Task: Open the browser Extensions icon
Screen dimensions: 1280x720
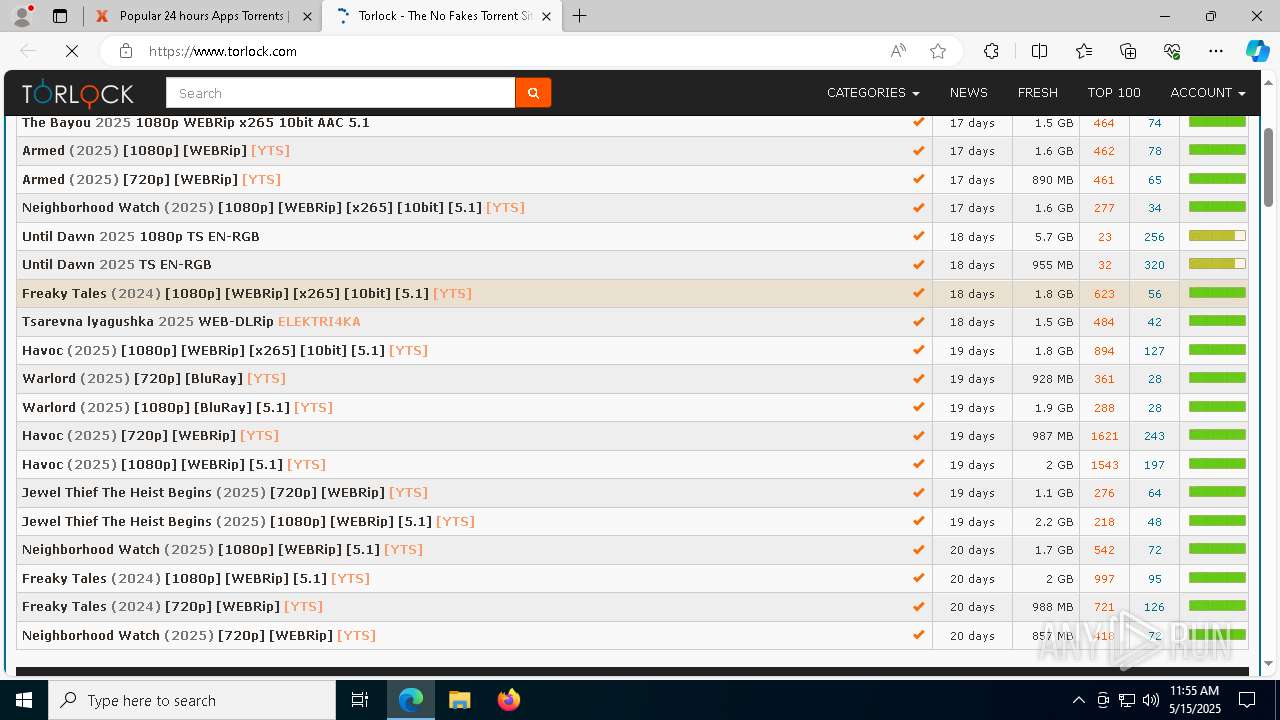Action: click(x=991, y=51)
